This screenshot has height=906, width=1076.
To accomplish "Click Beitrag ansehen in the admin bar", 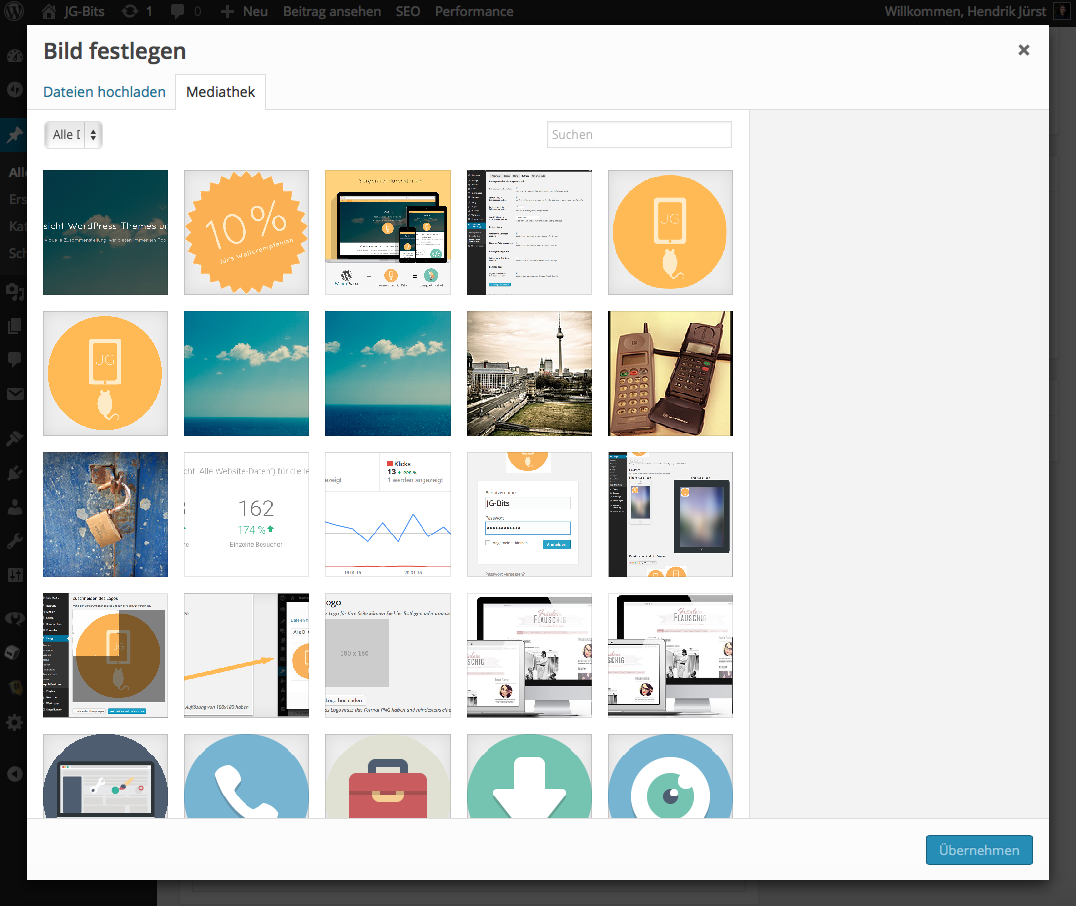I will [x=331, y=12].
